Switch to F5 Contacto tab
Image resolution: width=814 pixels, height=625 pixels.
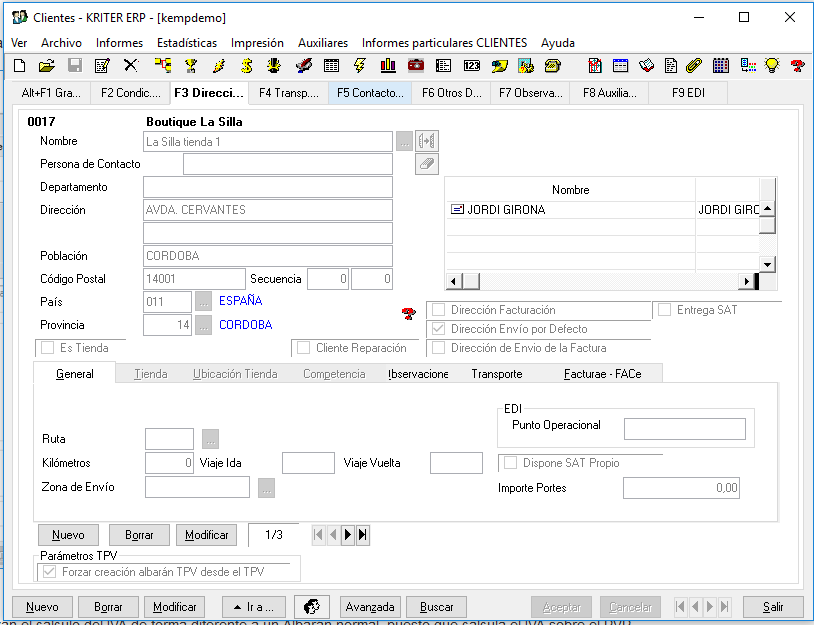[370, 93]
